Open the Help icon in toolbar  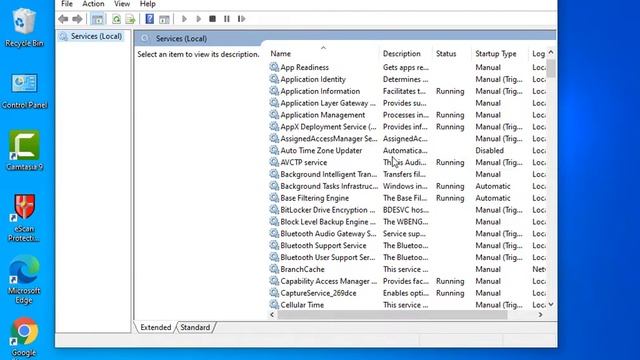pos(150,19)
